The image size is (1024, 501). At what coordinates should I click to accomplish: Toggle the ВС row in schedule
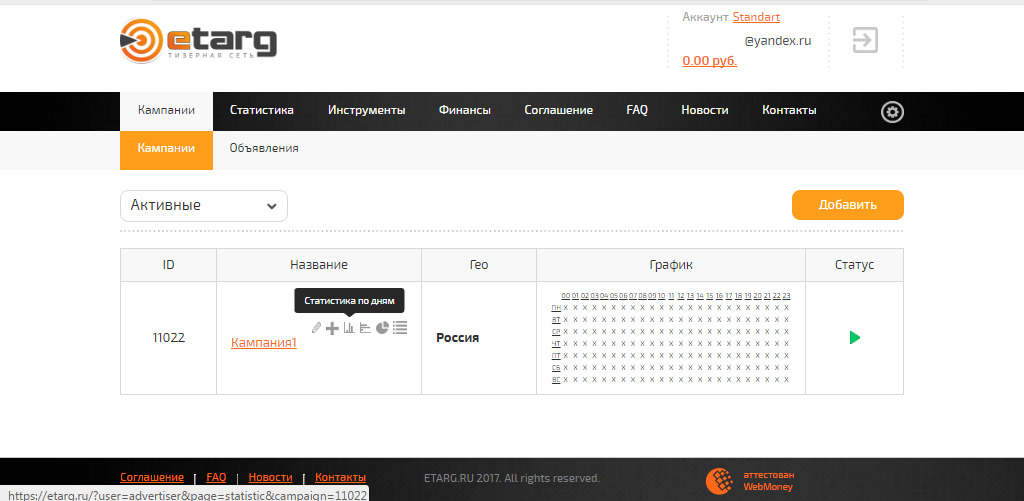556,380
